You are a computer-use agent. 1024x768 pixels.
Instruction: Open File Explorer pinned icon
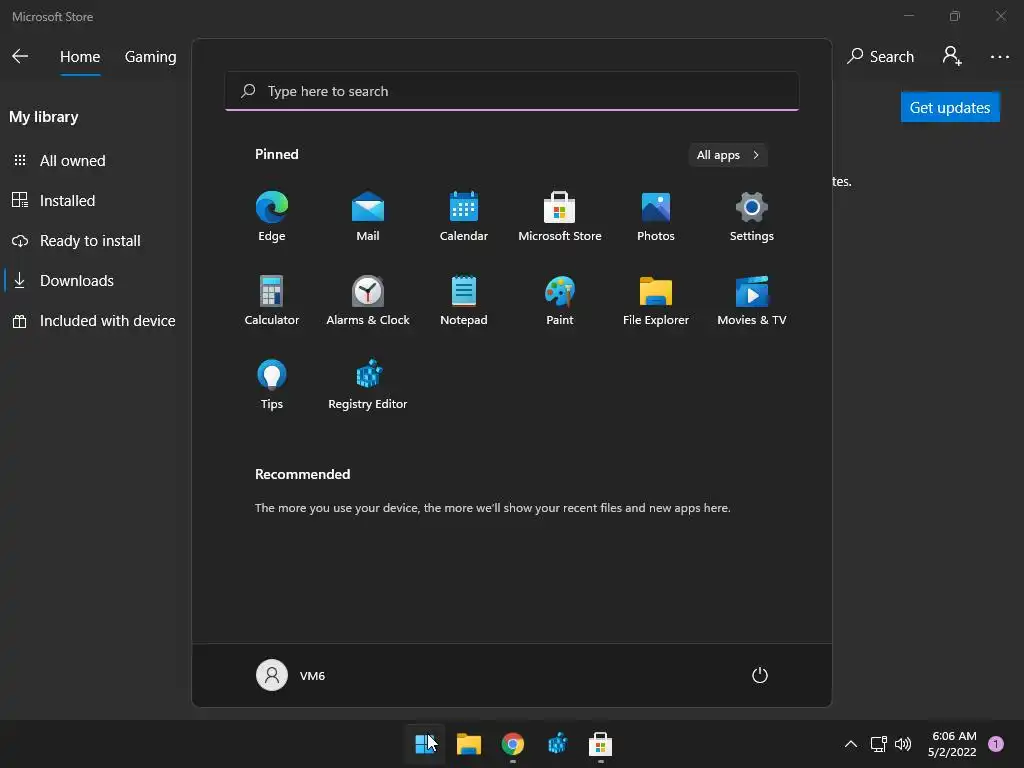point(656,300)
